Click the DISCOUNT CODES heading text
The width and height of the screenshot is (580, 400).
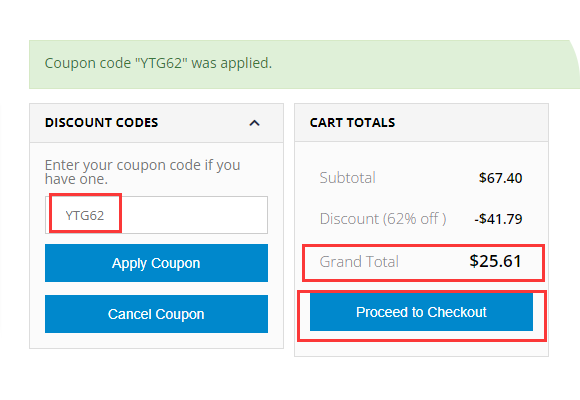click(101, 122)
